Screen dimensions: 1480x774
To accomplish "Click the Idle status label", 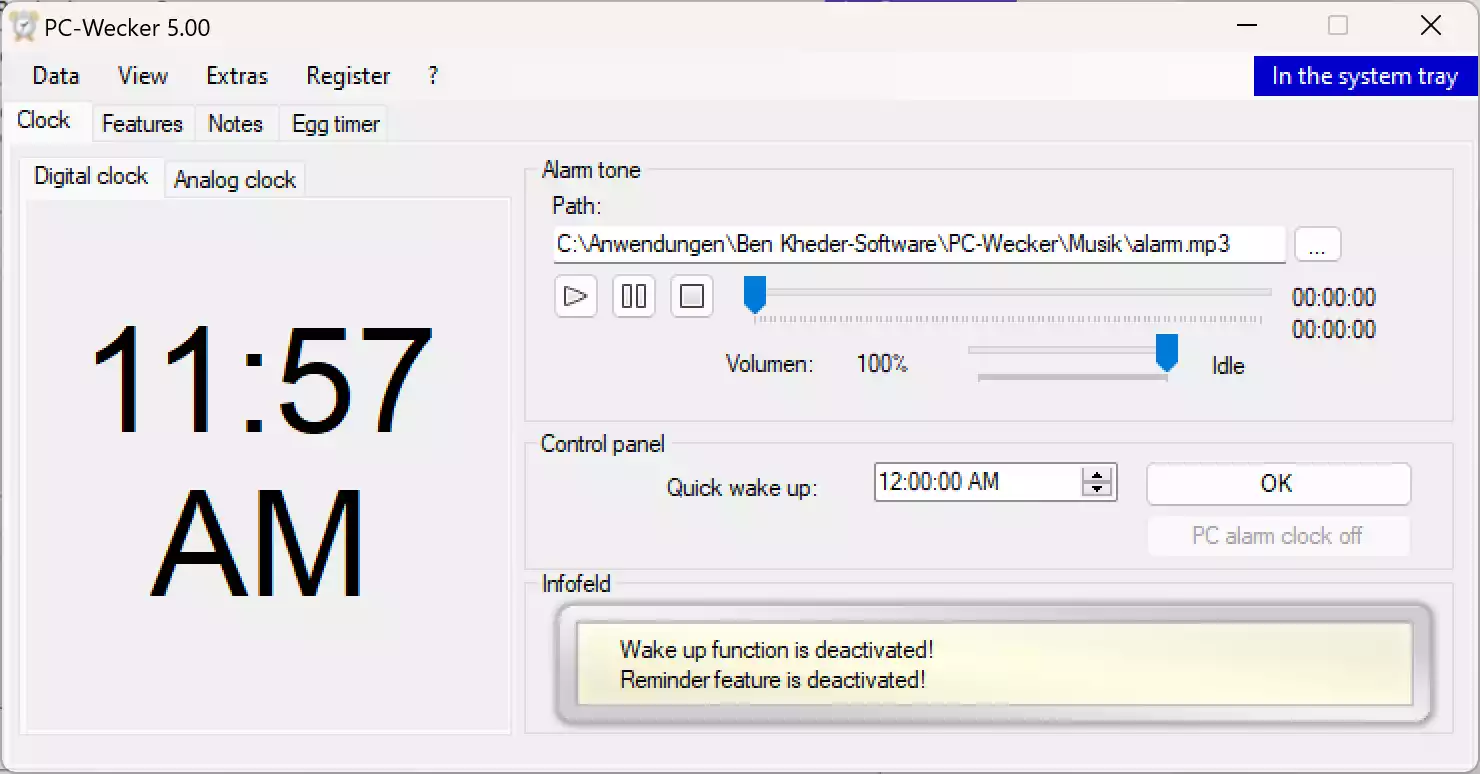I will (x=1228, y=366).
